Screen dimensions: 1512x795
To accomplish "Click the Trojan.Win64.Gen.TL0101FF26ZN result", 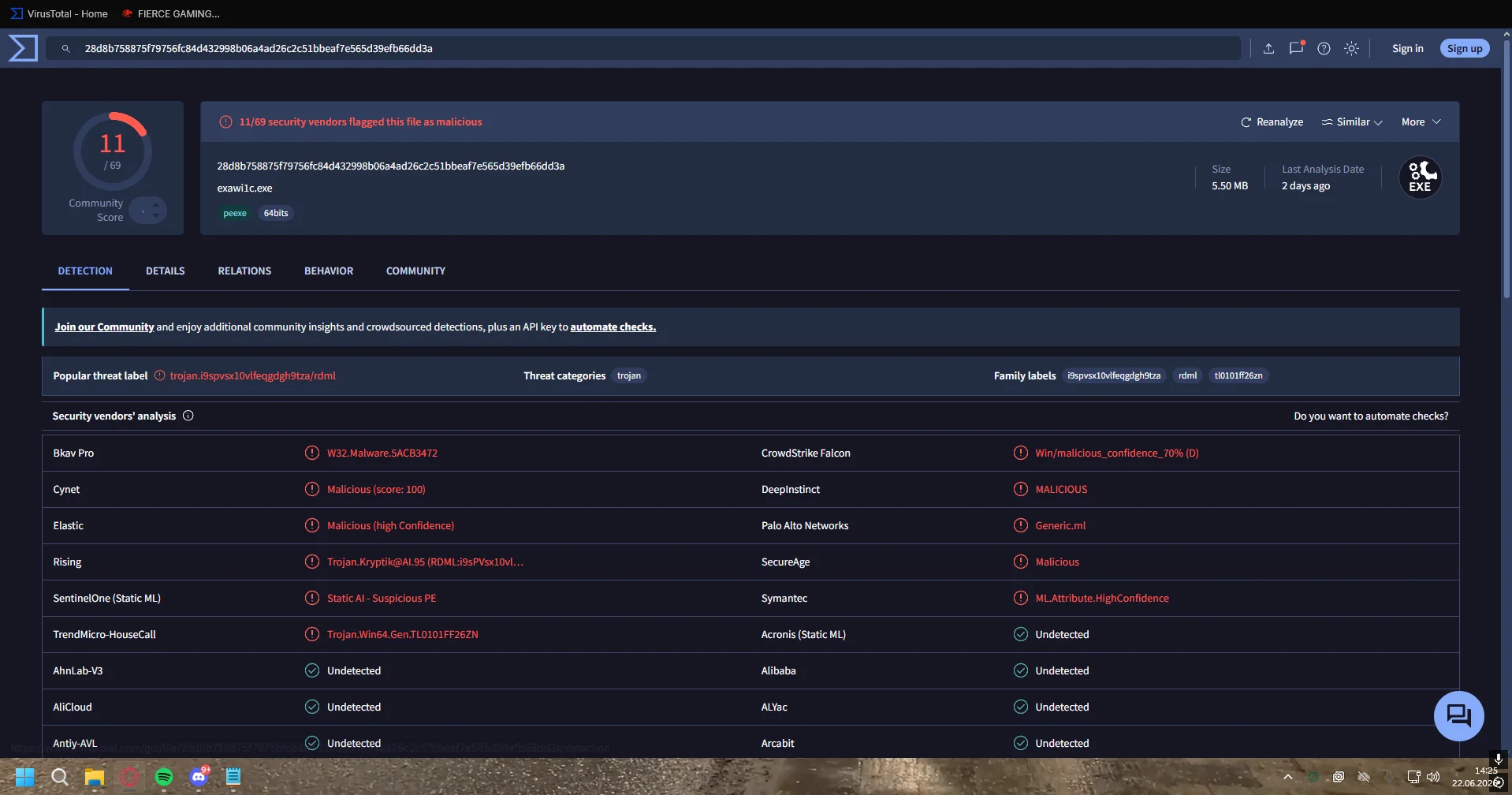I will (403, 634).
